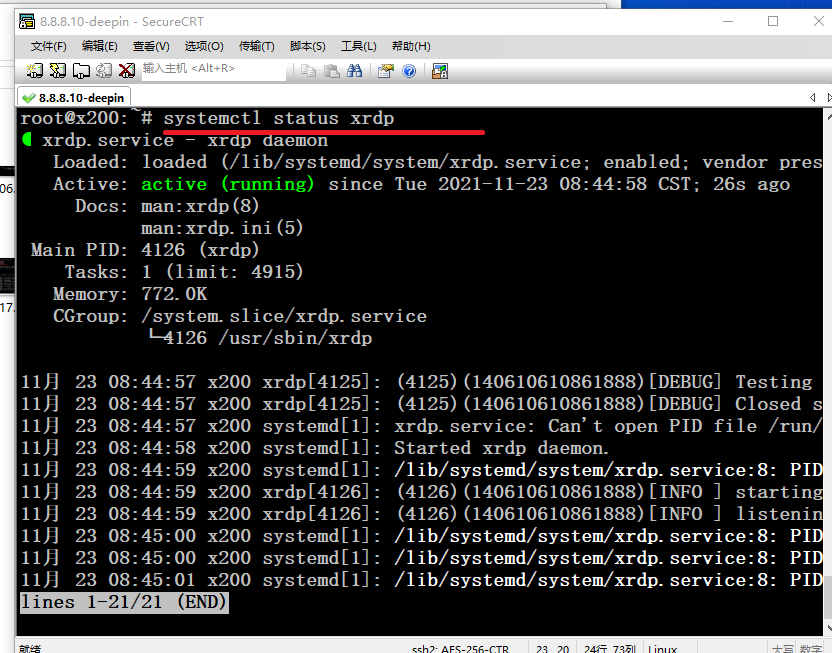The image size is (832, 653).
Task: Open the 传输(T) menu
Action: (x=257, y=46)
